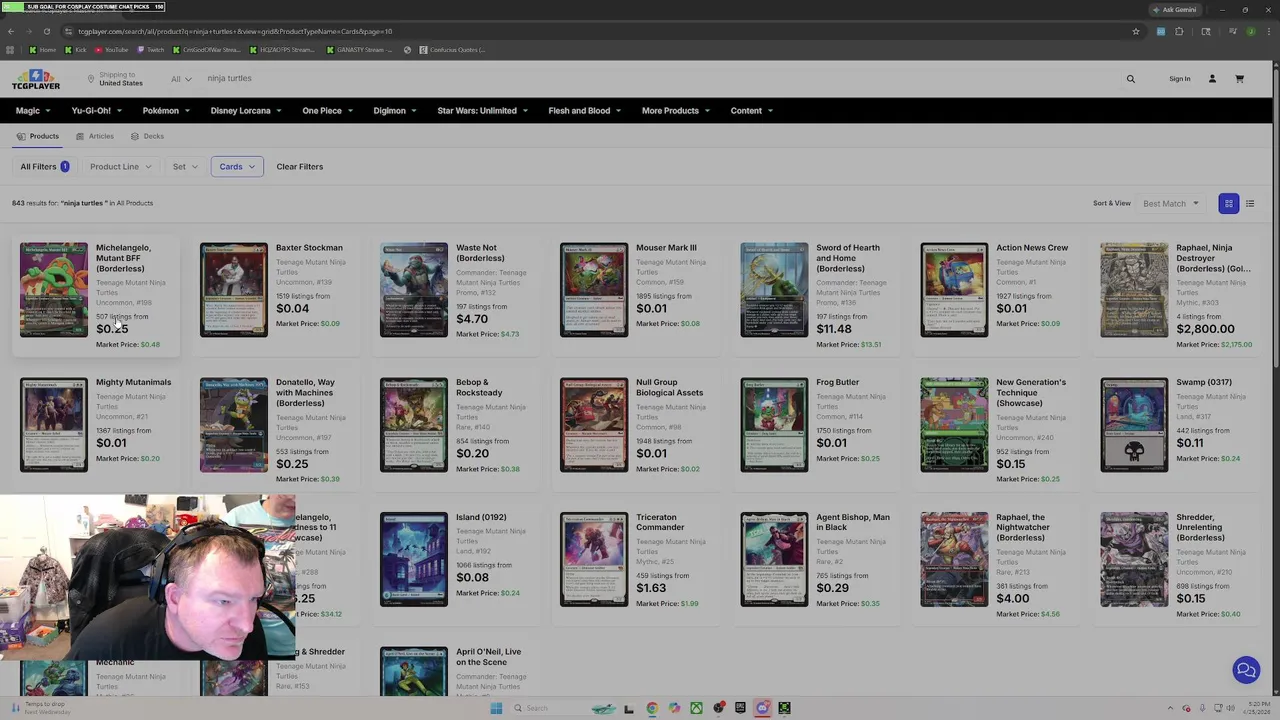Open the YouTube bookmark
This screenshot has width=1280, height=720.
coord(111,50)
